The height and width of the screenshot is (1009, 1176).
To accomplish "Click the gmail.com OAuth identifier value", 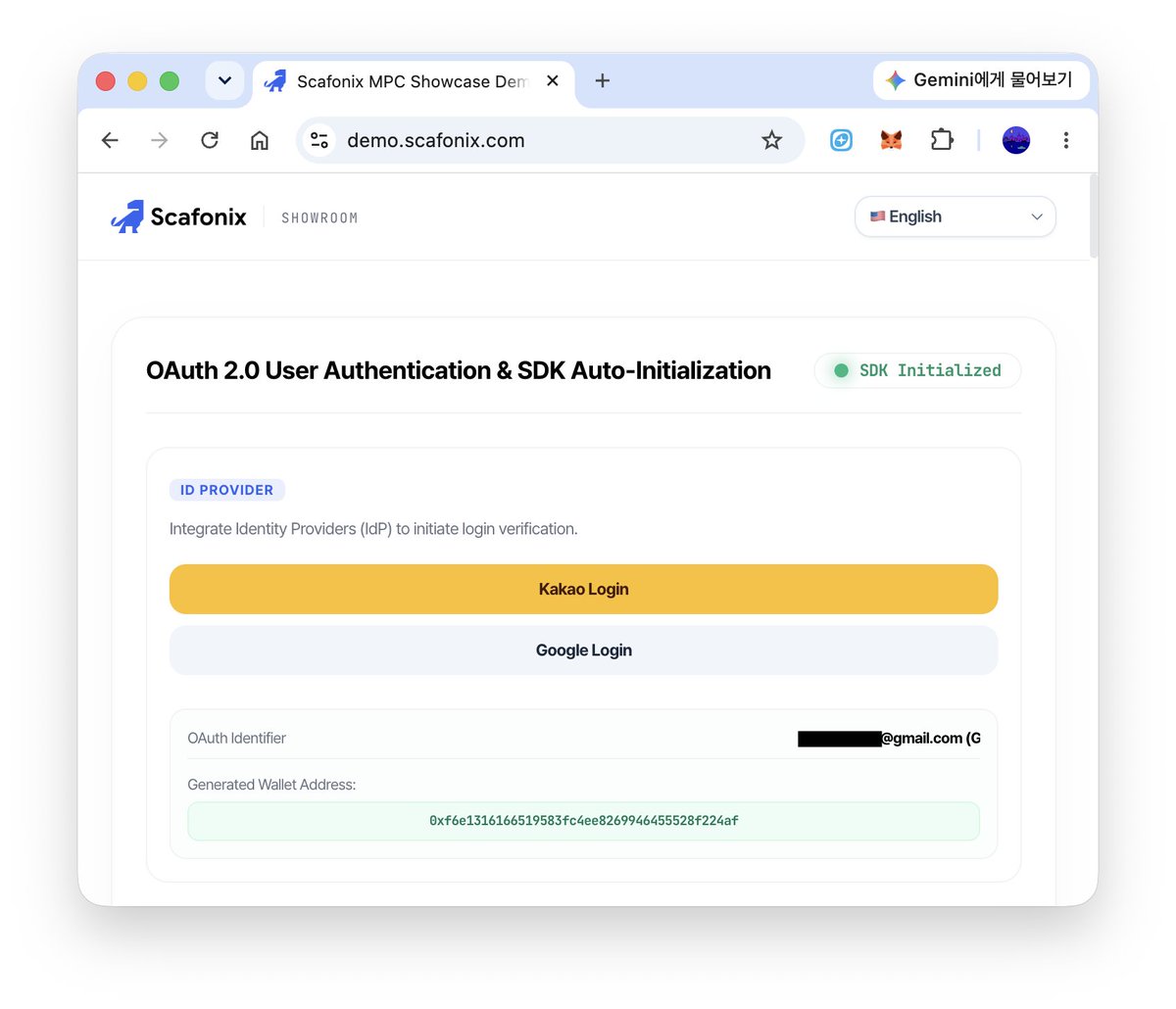I will click(889, 739).
